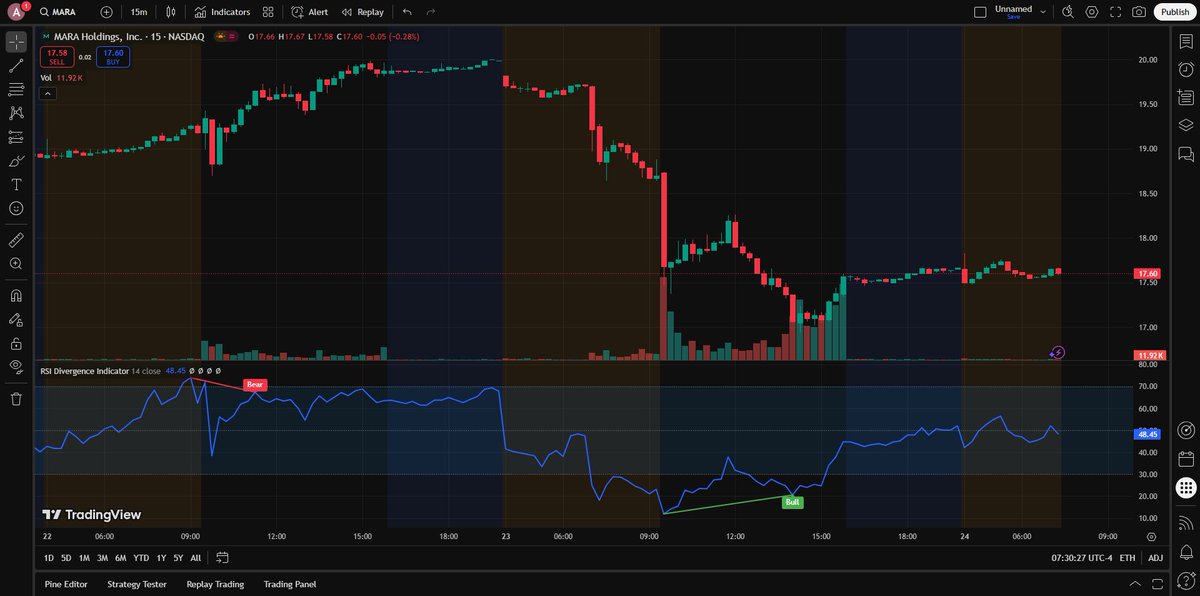Screen dimensions: 1200x596
Task: Open forecasting and measurement tools
Action: pos(16,137)
